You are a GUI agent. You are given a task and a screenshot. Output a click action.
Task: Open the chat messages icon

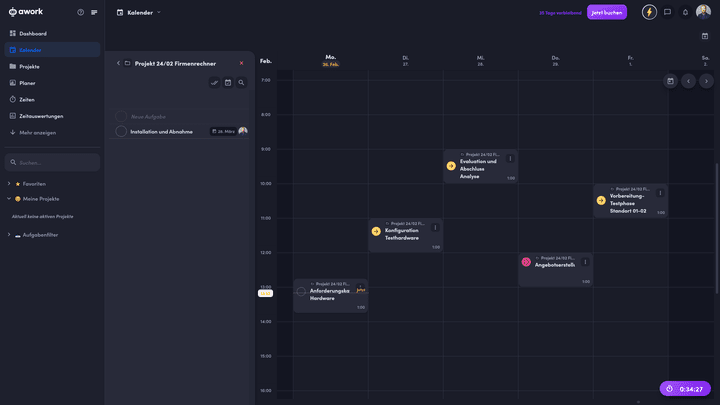pos(667,12)
